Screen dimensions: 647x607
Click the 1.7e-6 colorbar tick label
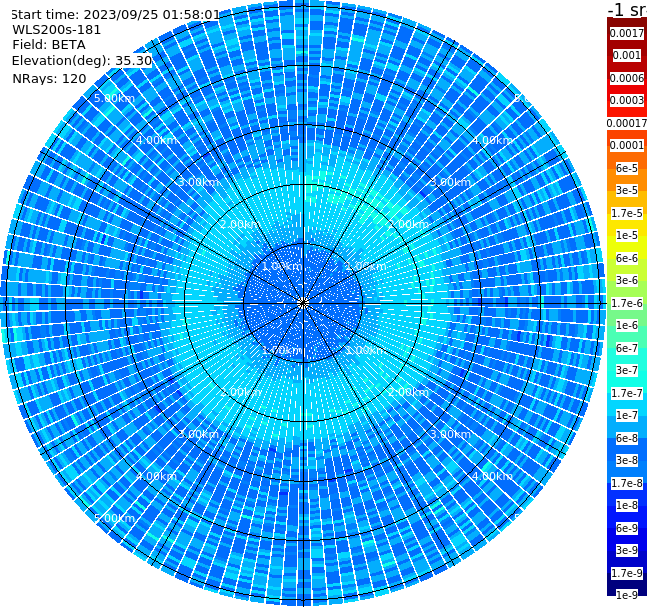pyautogui.click(x=627, y=303)
